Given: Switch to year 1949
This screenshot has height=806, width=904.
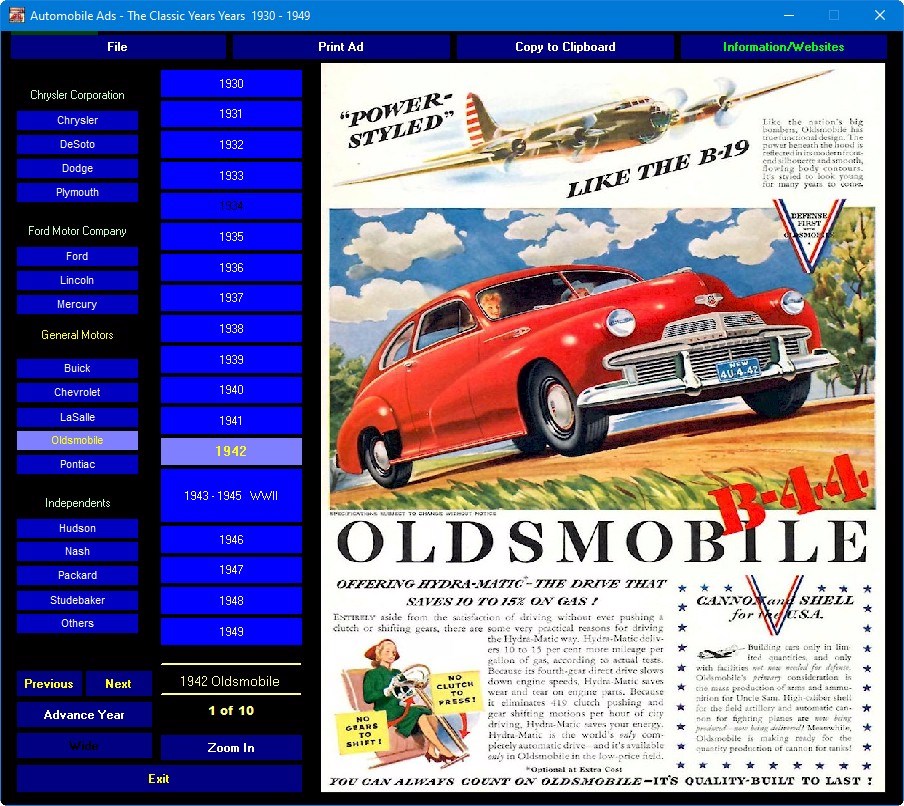Looking at the screenshot, I should coord(230,631).
